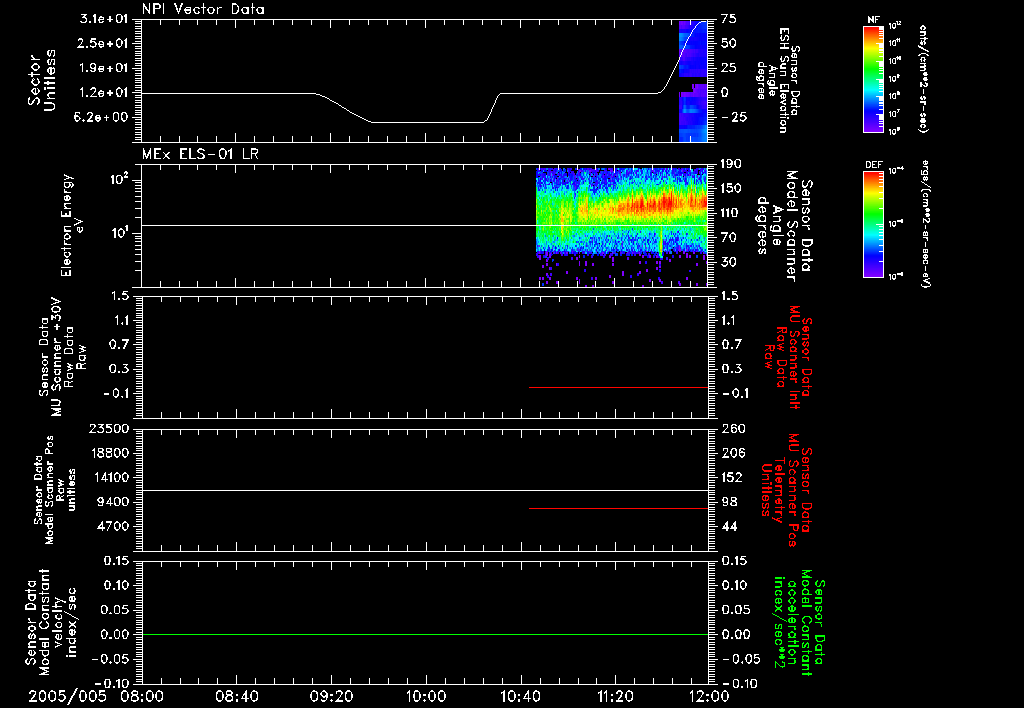Click the Model Scanner Angle degrees axis title
The width and height of the screenshot is (1024, 708).
pyautogui.click(x=784, y=226)
